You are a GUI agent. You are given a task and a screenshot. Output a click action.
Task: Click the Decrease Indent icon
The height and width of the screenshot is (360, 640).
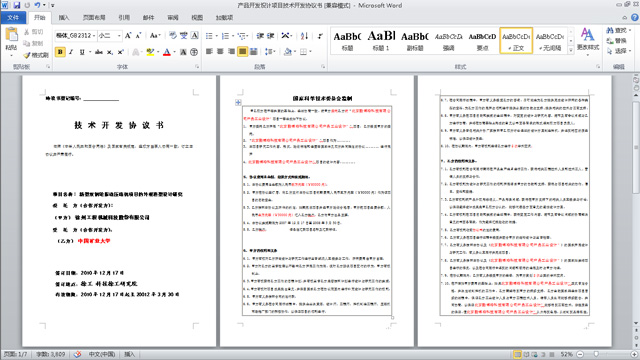click(260, 36)
